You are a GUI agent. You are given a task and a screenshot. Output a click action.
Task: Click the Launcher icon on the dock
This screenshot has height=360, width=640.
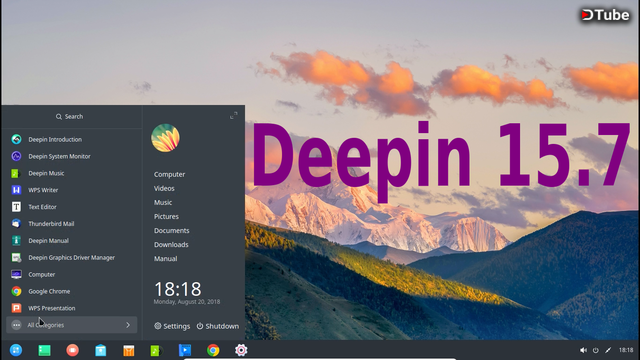[x=16, y=350]
